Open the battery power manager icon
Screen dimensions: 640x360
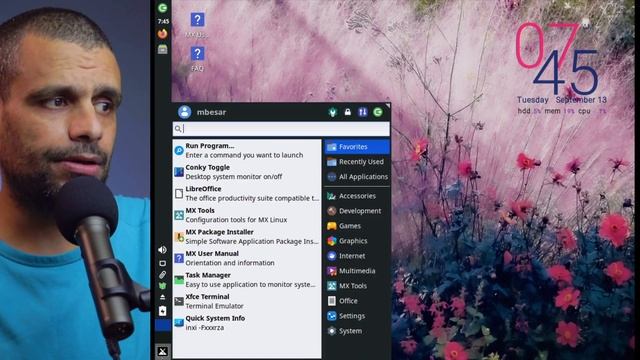click(x=162, y=311)
